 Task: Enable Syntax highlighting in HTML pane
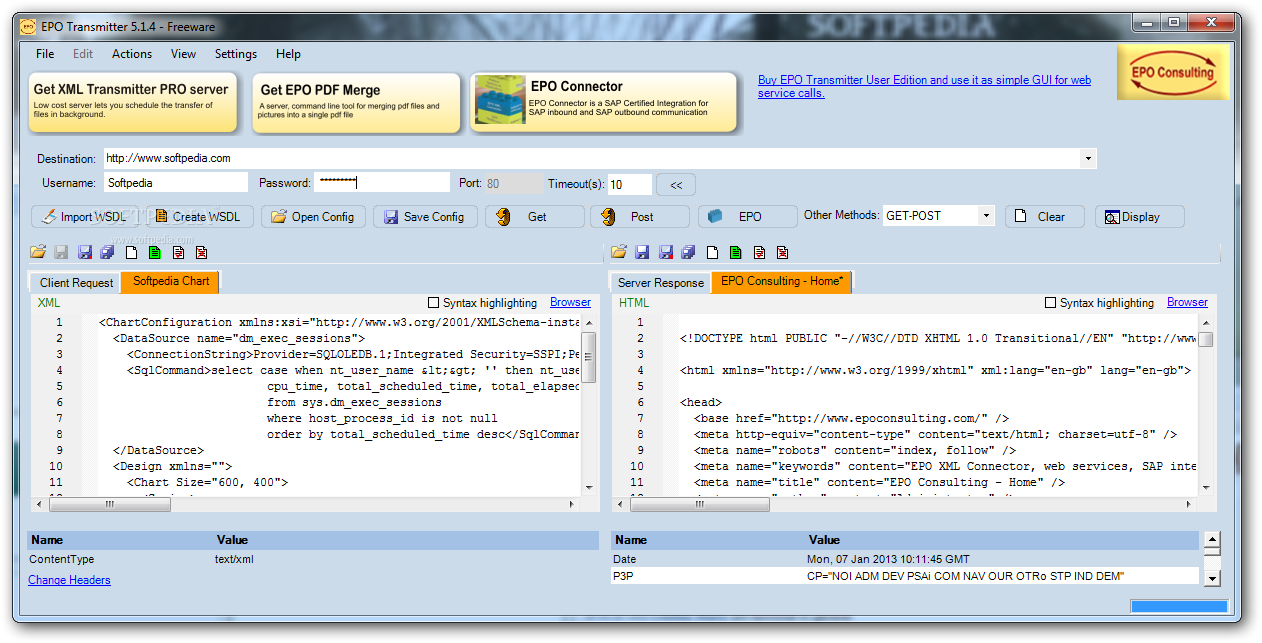[x=1050, y=302]
